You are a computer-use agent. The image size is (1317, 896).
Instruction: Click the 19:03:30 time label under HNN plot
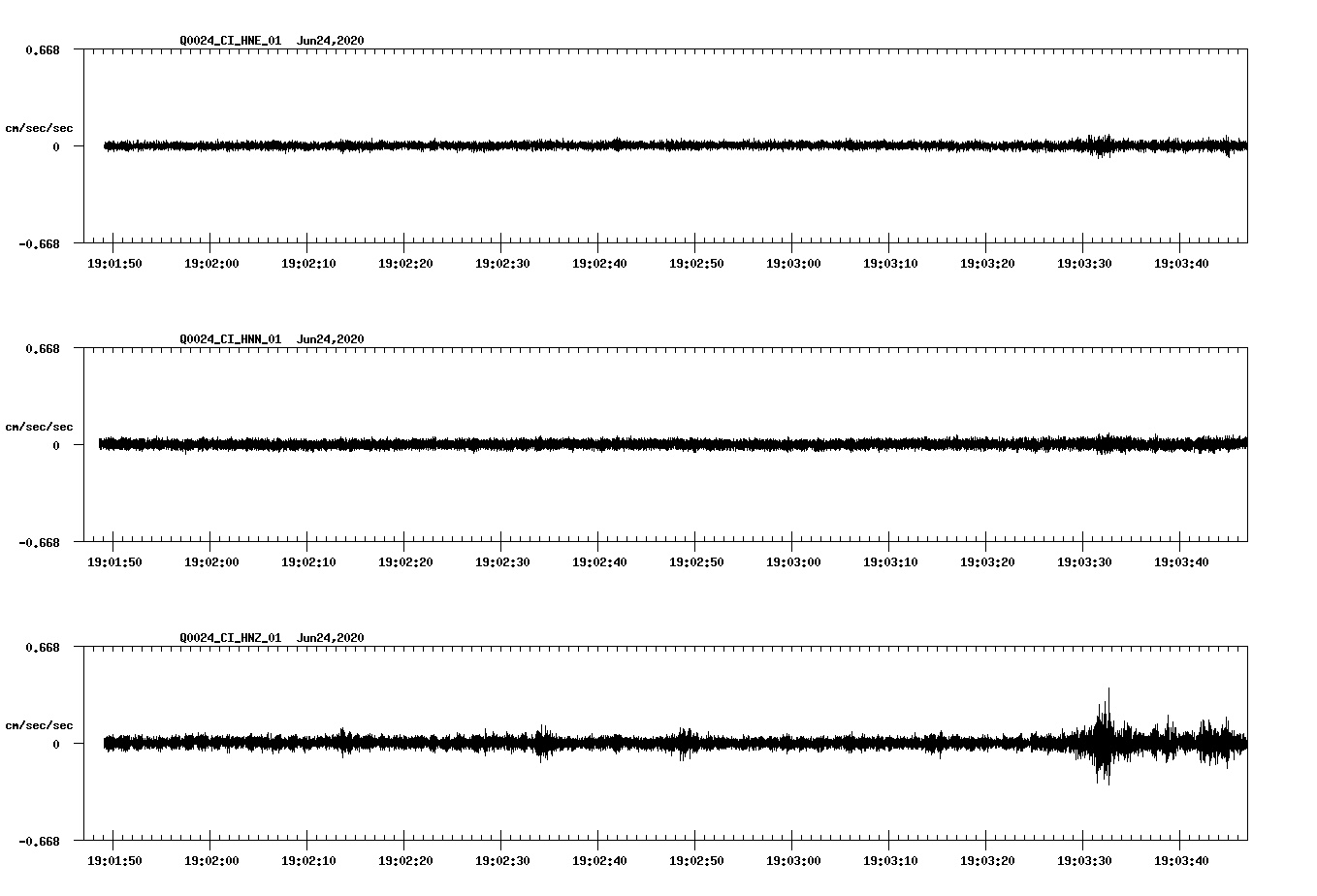pyautogui.click(x=1084, y=561)
